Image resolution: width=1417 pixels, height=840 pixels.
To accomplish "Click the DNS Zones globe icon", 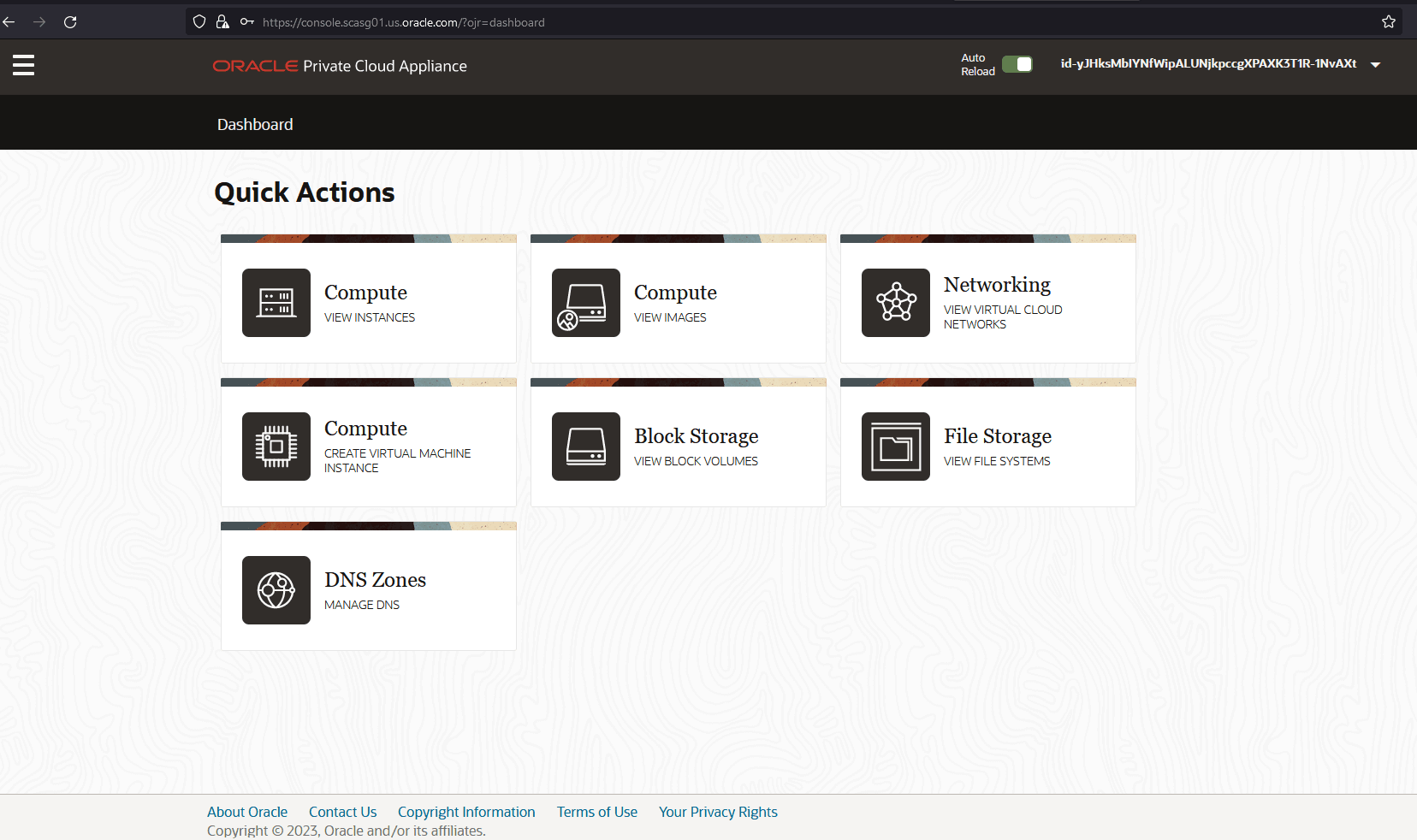I will pyautogui.click(x=276, y=590).
